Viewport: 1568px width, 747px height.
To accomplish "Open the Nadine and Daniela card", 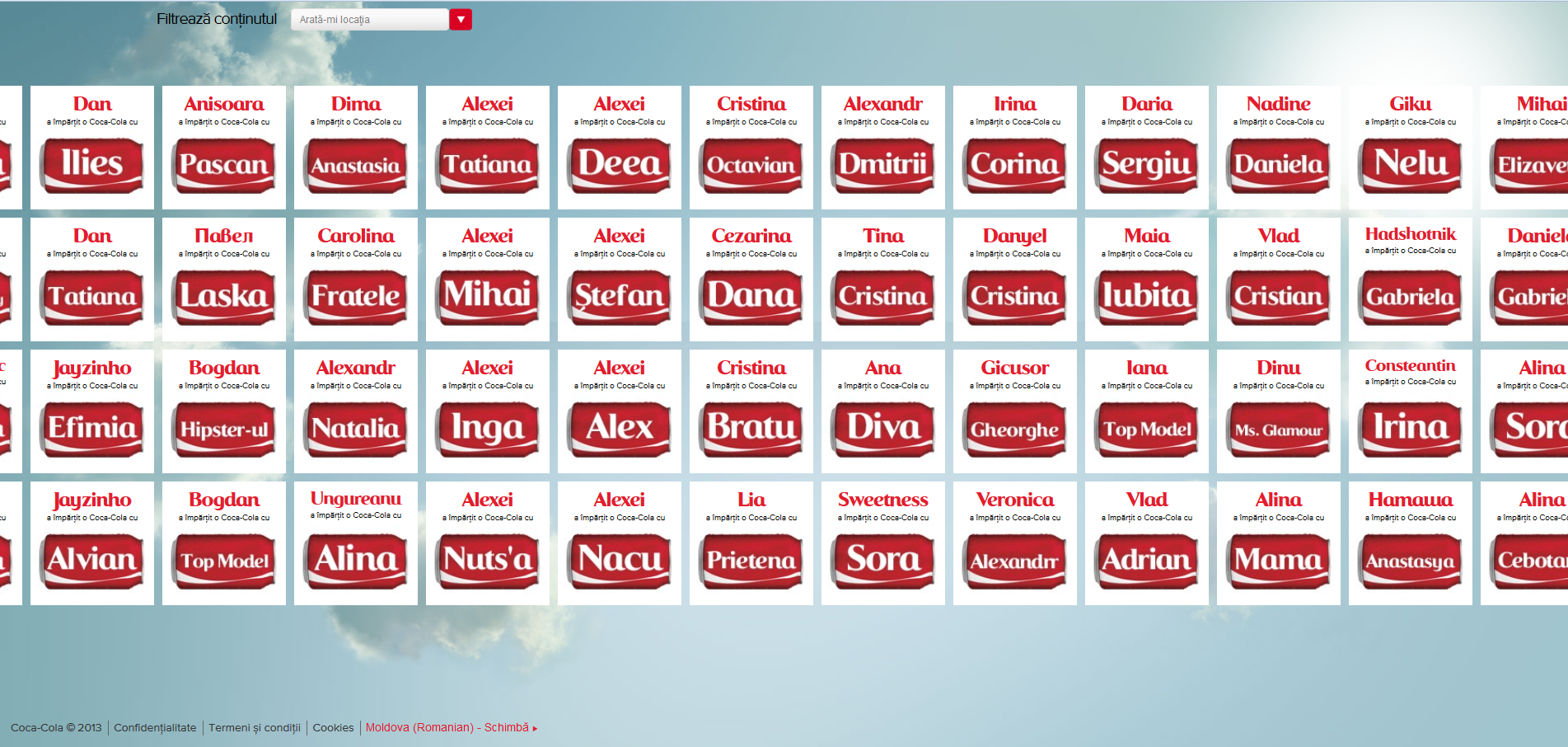I will 1279,148.
